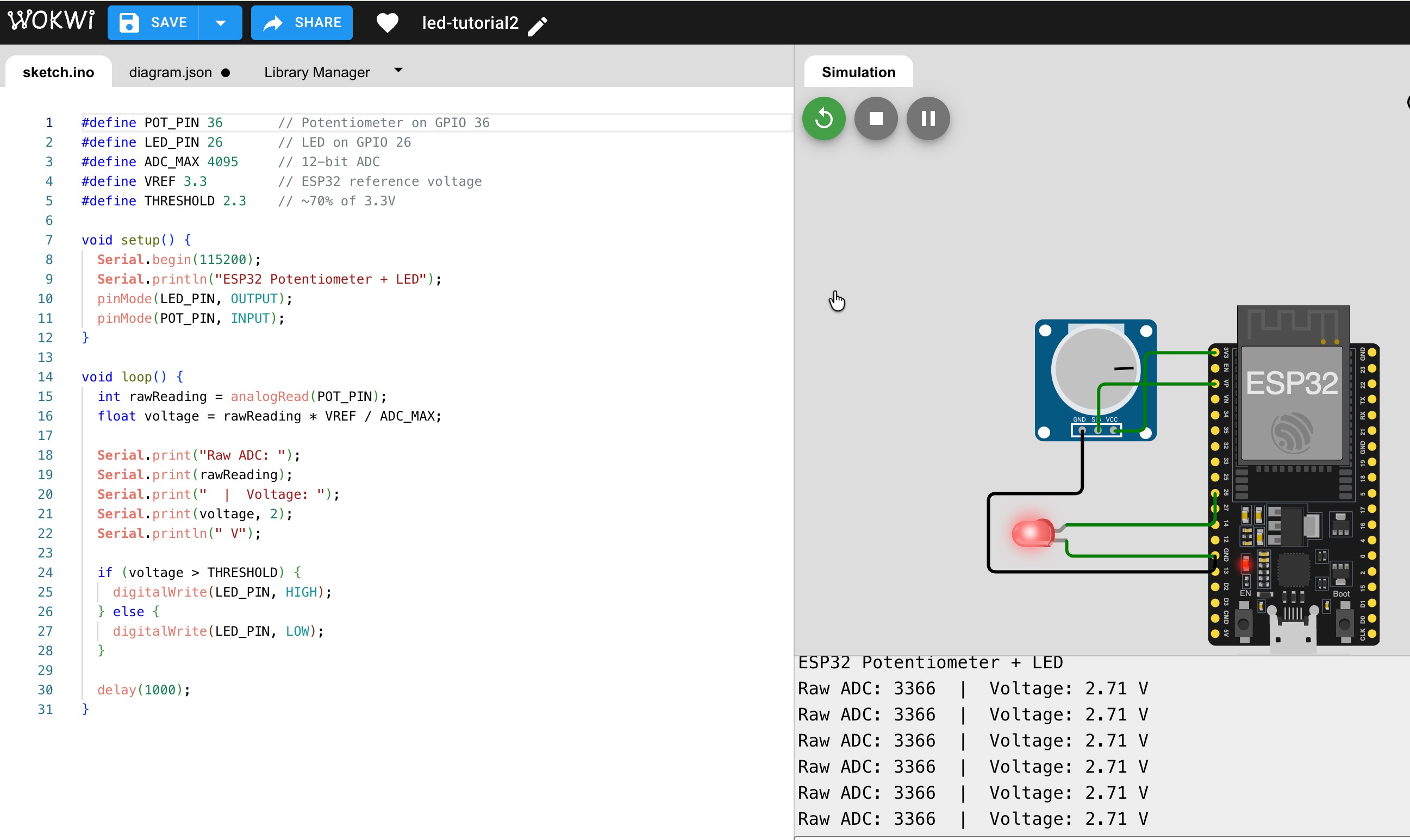Click the SAVE button
The width and height of the screenshot is (1410, 840).
click(153, 23)
